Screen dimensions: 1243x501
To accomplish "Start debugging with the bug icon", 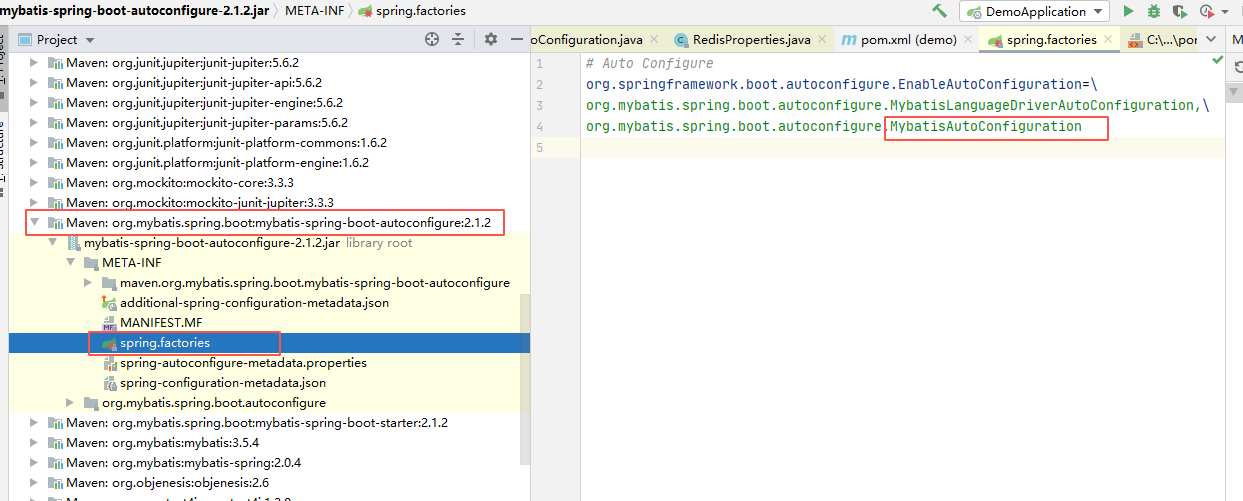I will pos(1153,11).
